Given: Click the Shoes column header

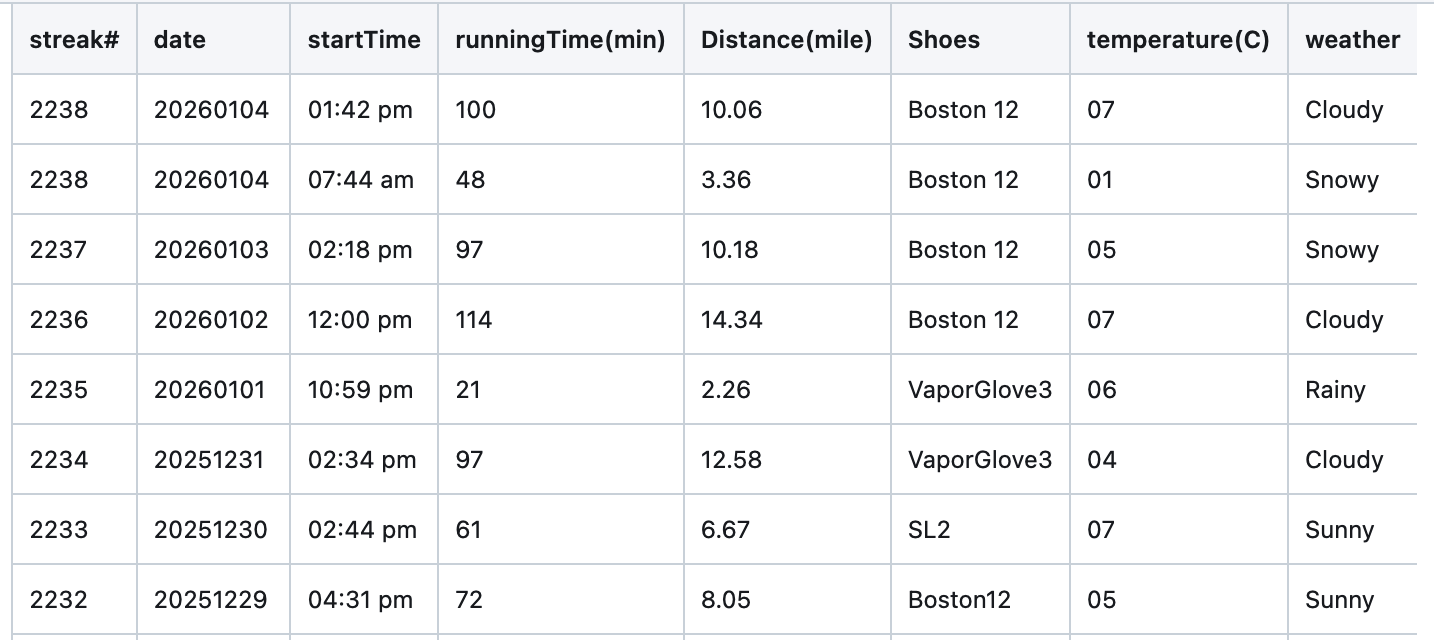Looking at the screenshot, I should pyautogui.click(x=944, y=40).
